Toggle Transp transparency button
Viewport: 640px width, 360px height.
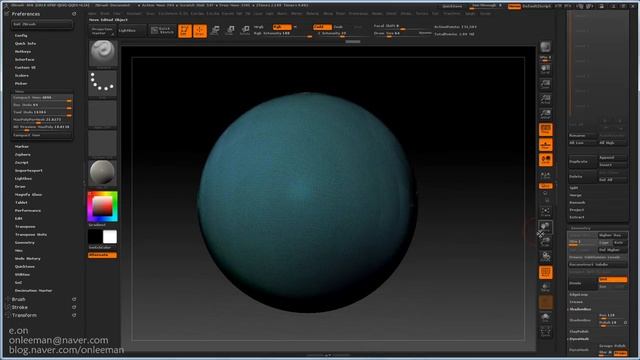pyautogui.click(x=545, y=287)
